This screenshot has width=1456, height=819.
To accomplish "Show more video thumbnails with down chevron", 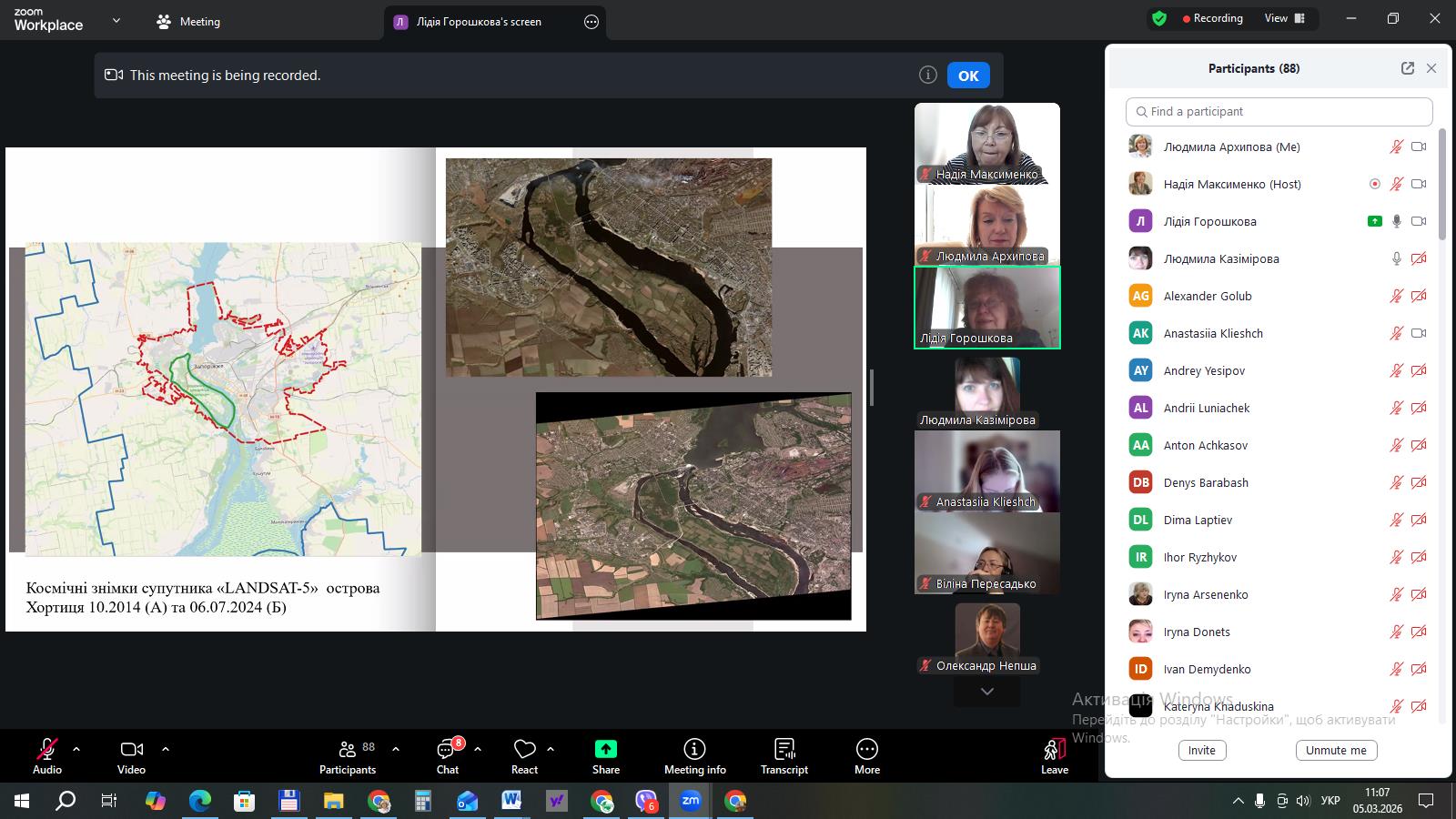I will point(986,692).
